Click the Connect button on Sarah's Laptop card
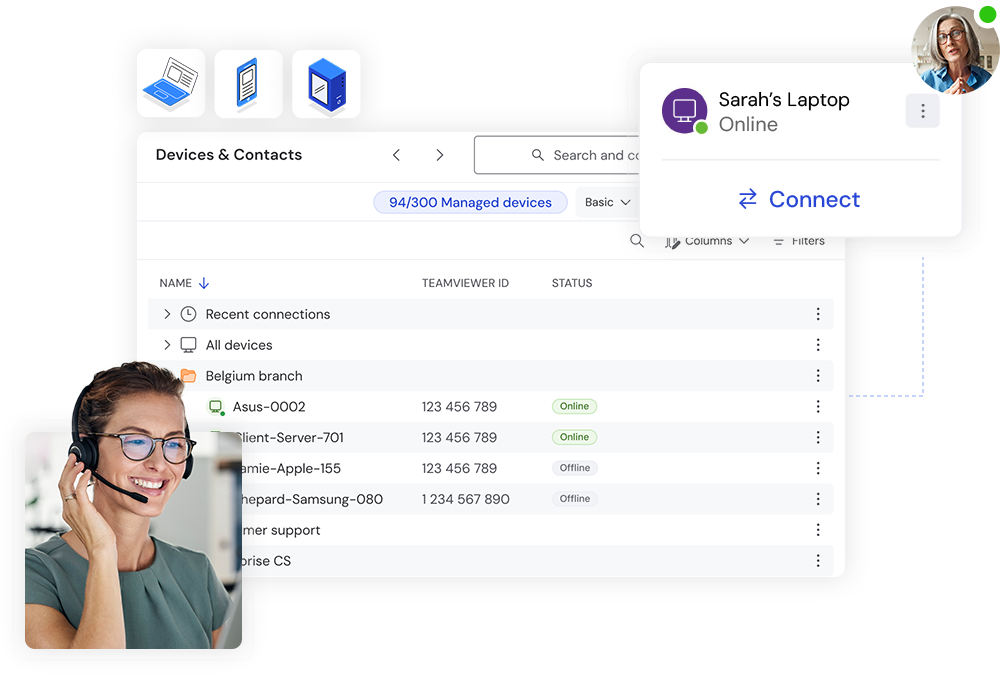The image size is (1002, 674). (798, 199)
